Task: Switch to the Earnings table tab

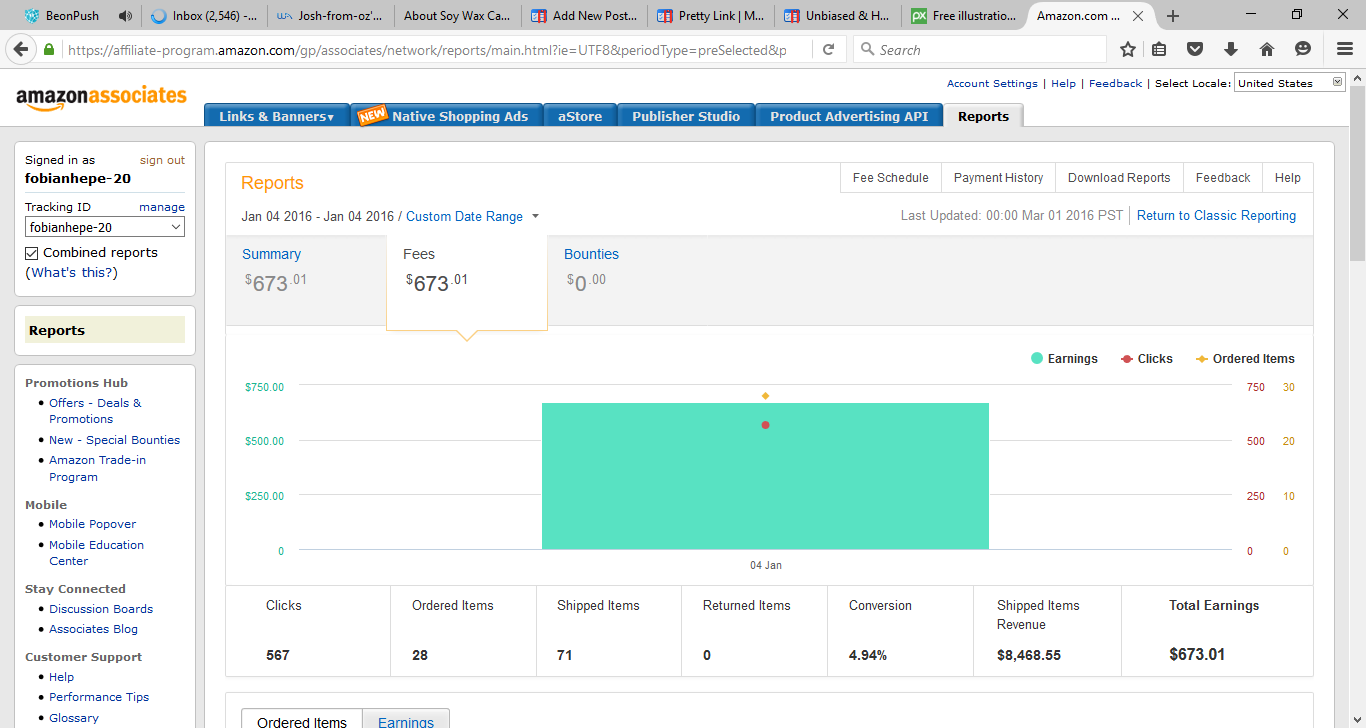Action: [406, 720]
